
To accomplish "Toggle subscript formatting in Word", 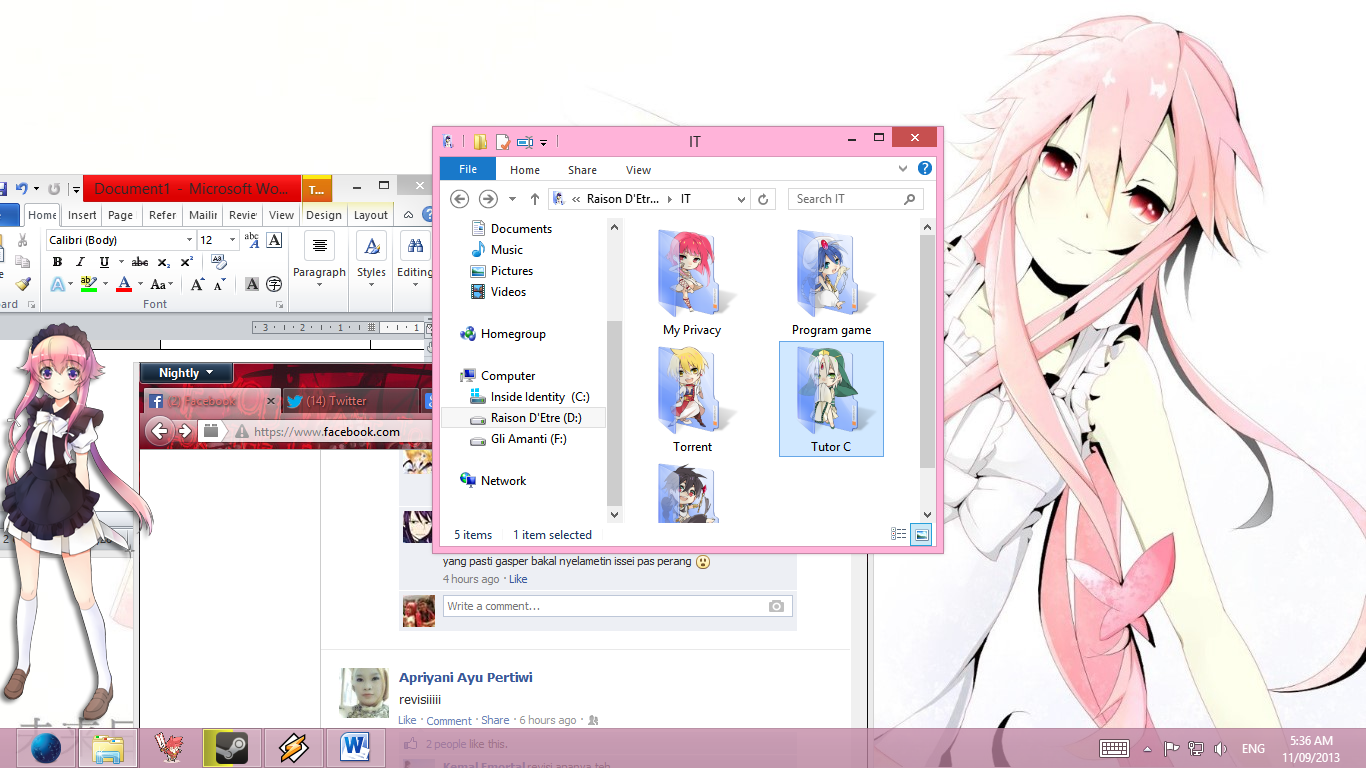I will point(164,262).
